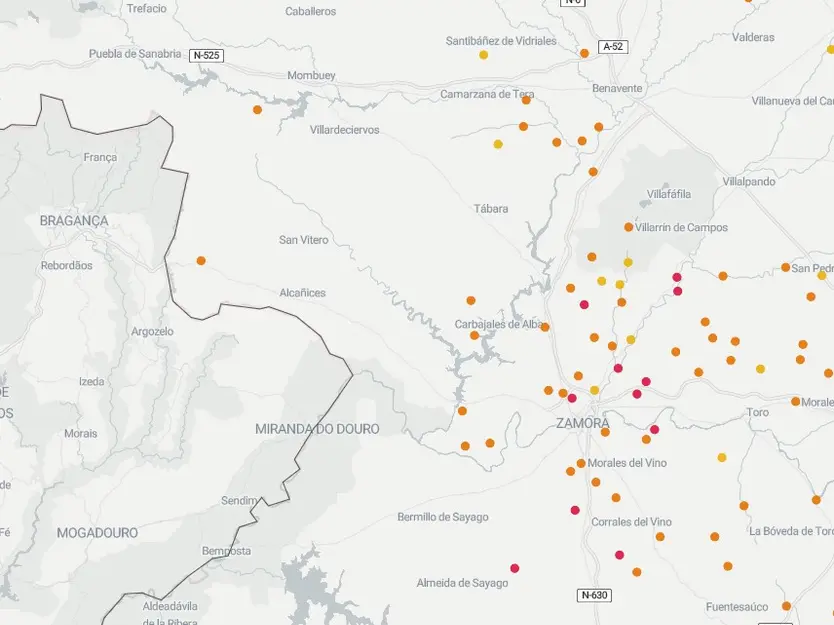Select the Bemposta label
Screen dimensions: 834x625
tap(226, 551)
